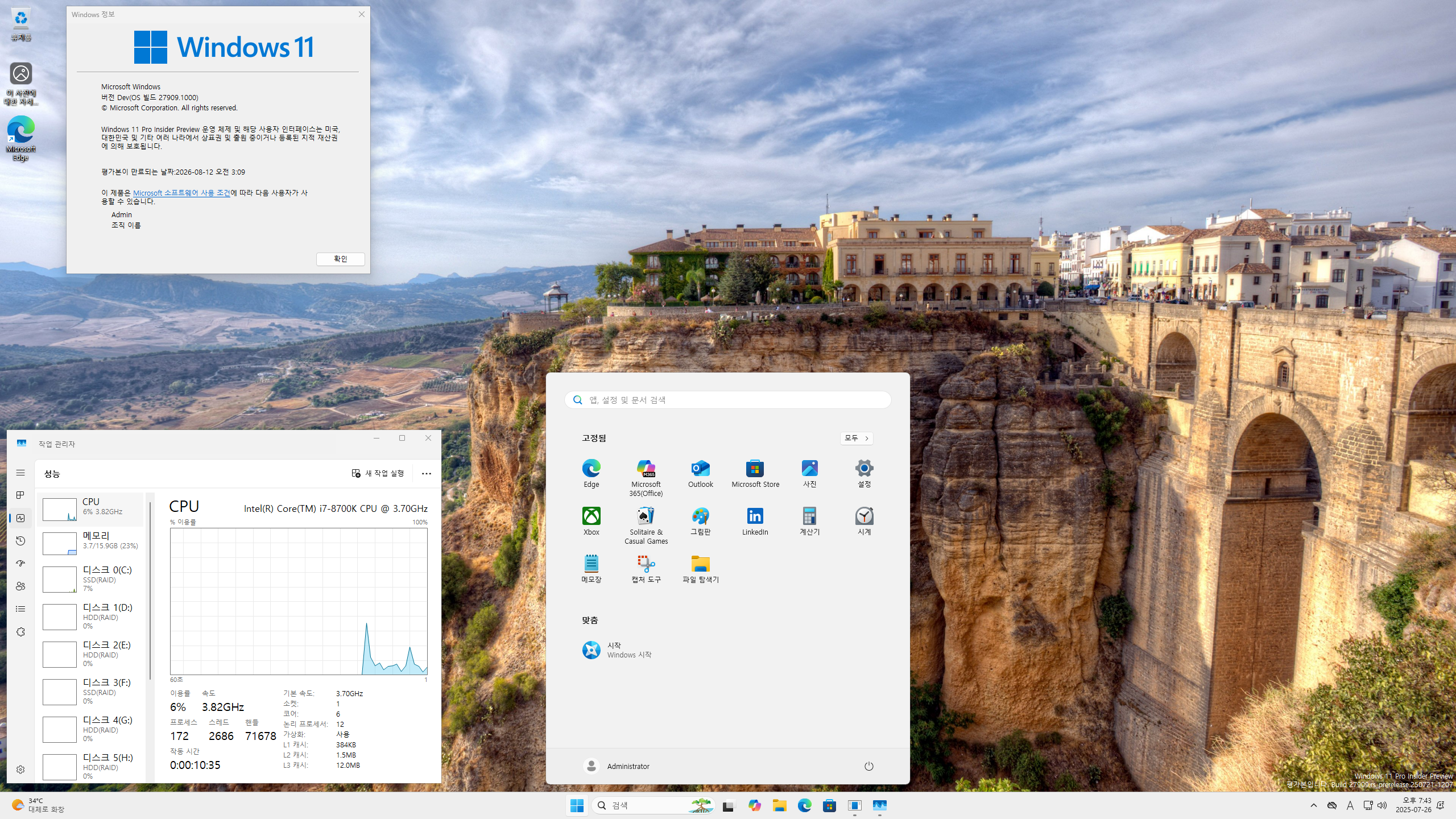This screenshot has width=1456, height=819.
Task: Show hidden system tray icons
Action: [x=1313, y=805]
